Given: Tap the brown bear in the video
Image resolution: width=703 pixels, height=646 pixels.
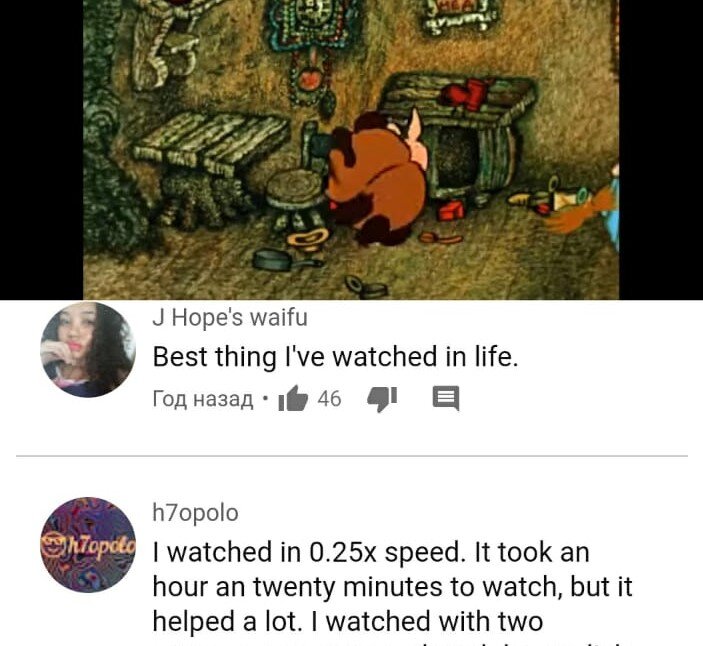Looking at the screenshot, I should point(377,179).
